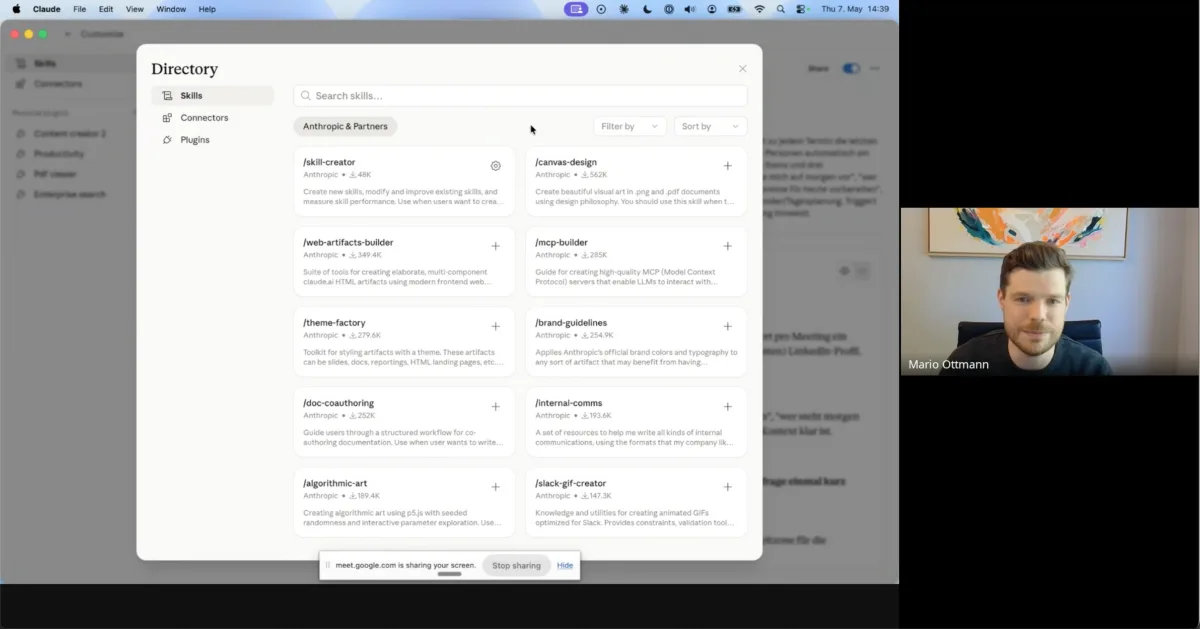The image size is (1200, 629).
Task: Click the search magnifier icon in skills search
Action: coord(305,96)
